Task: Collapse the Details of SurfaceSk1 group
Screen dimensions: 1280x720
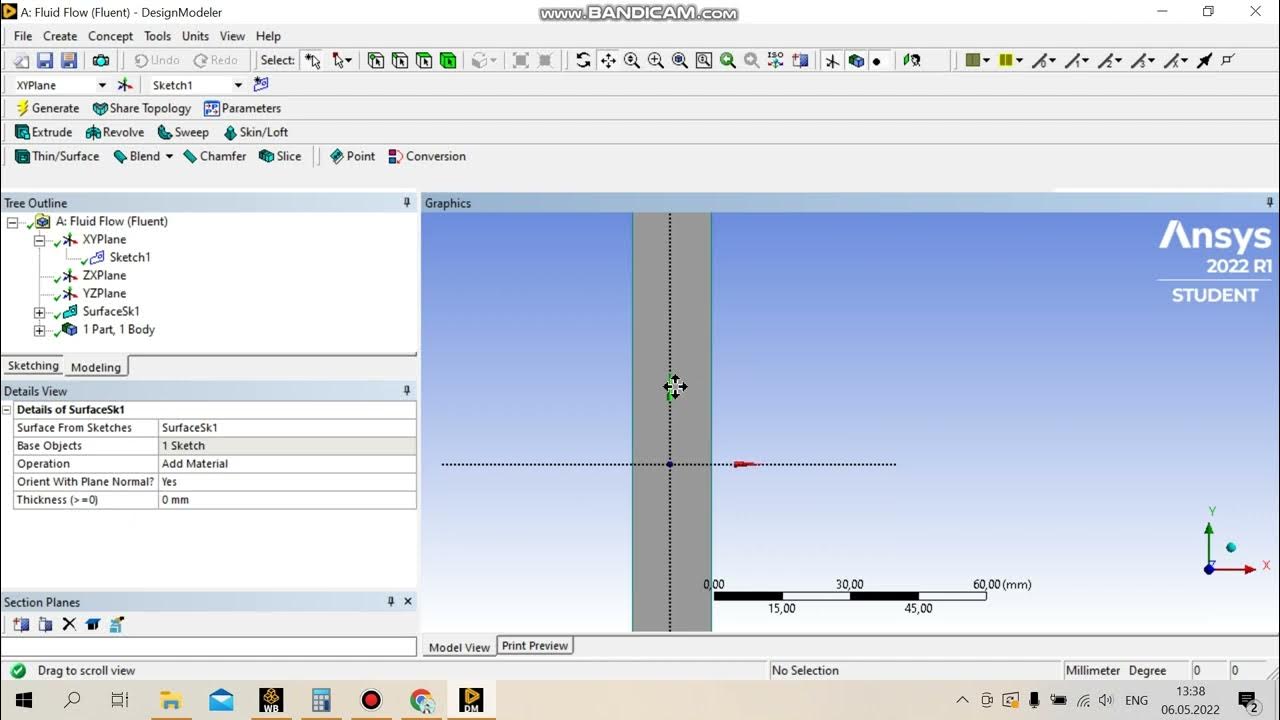Action: [7, 410]
